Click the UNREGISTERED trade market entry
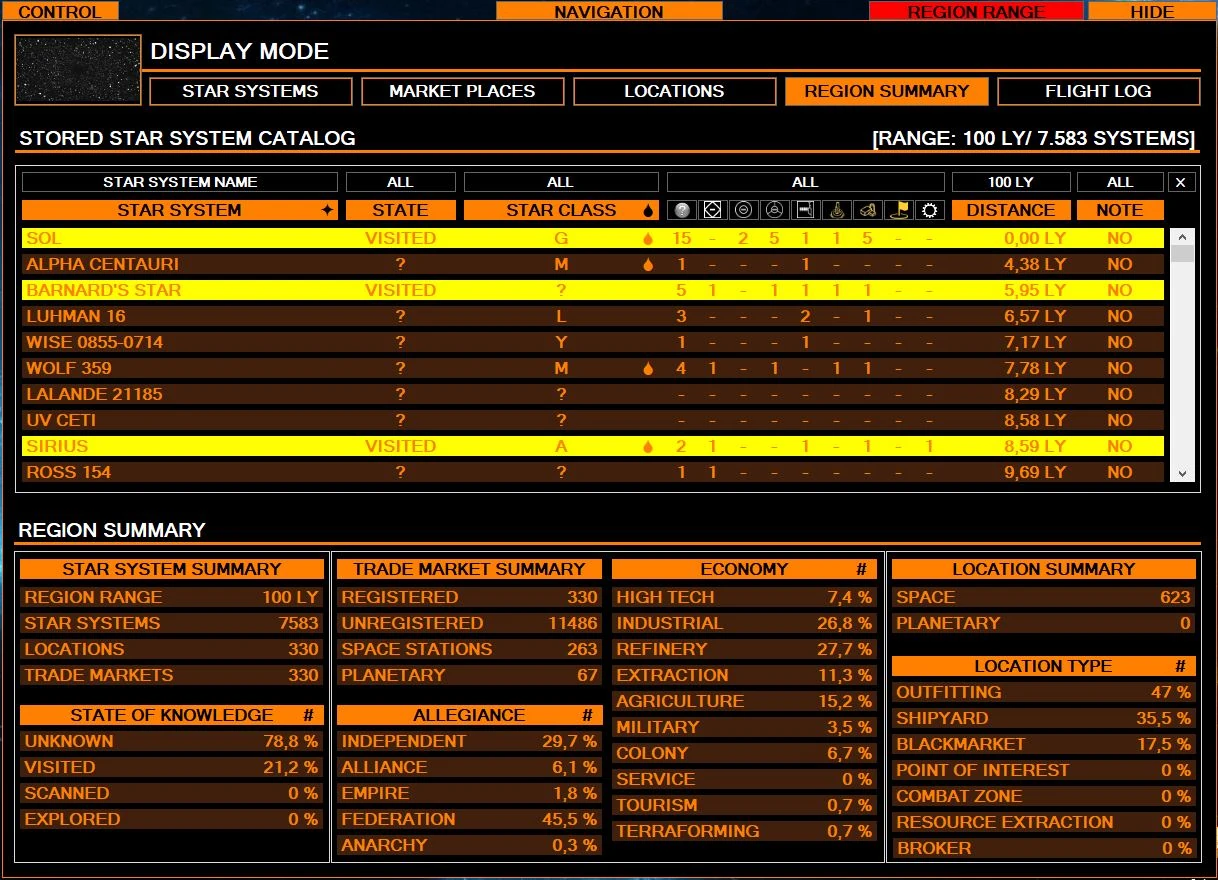The image size is (1218, 880). click(x=469, y=623)
